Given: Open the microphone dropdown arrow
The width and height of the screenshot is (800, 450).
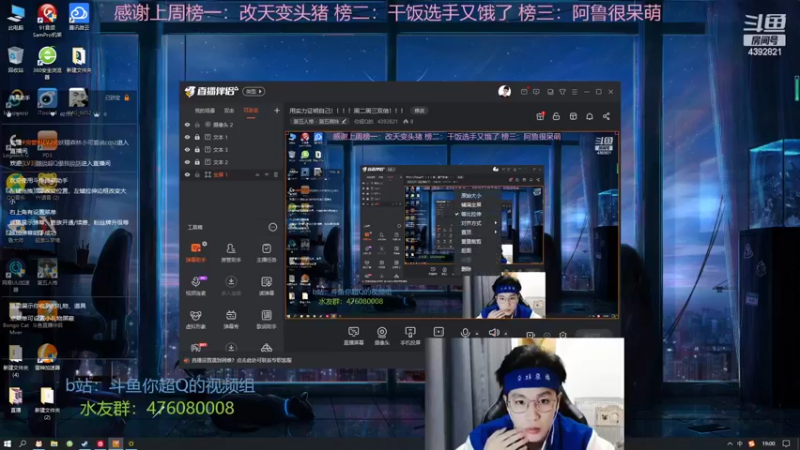Looking at the screenshot, I should 477,334.
